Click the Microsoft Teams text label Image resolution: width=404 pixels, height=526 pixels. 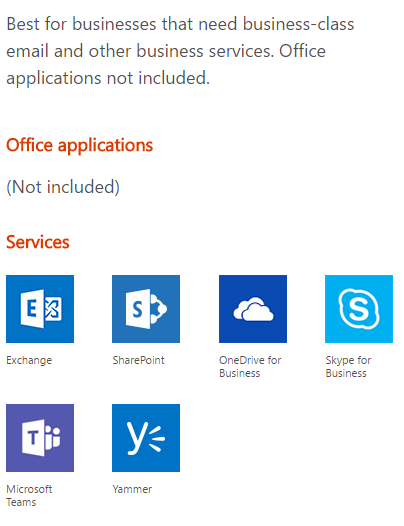tap(29, 495)
